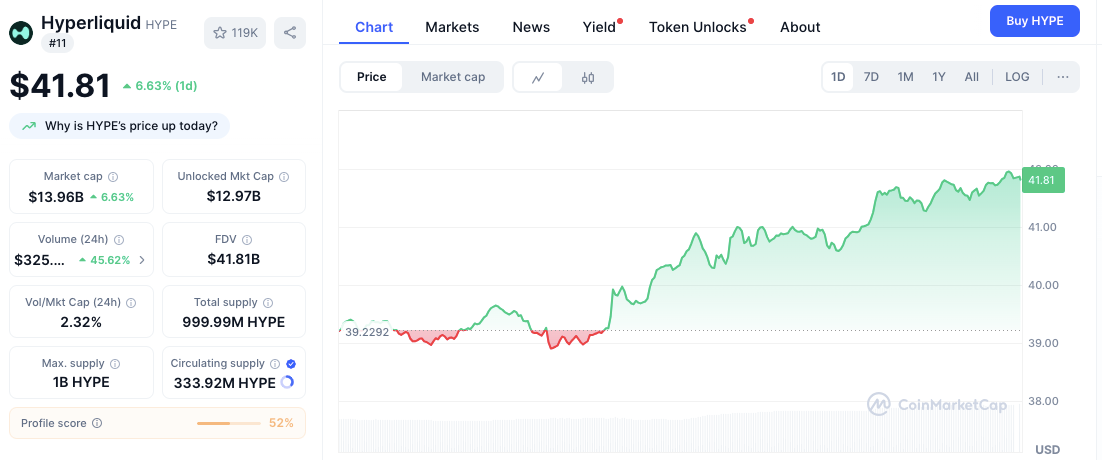Click the circulating supply progress ring

coord(287,383)
